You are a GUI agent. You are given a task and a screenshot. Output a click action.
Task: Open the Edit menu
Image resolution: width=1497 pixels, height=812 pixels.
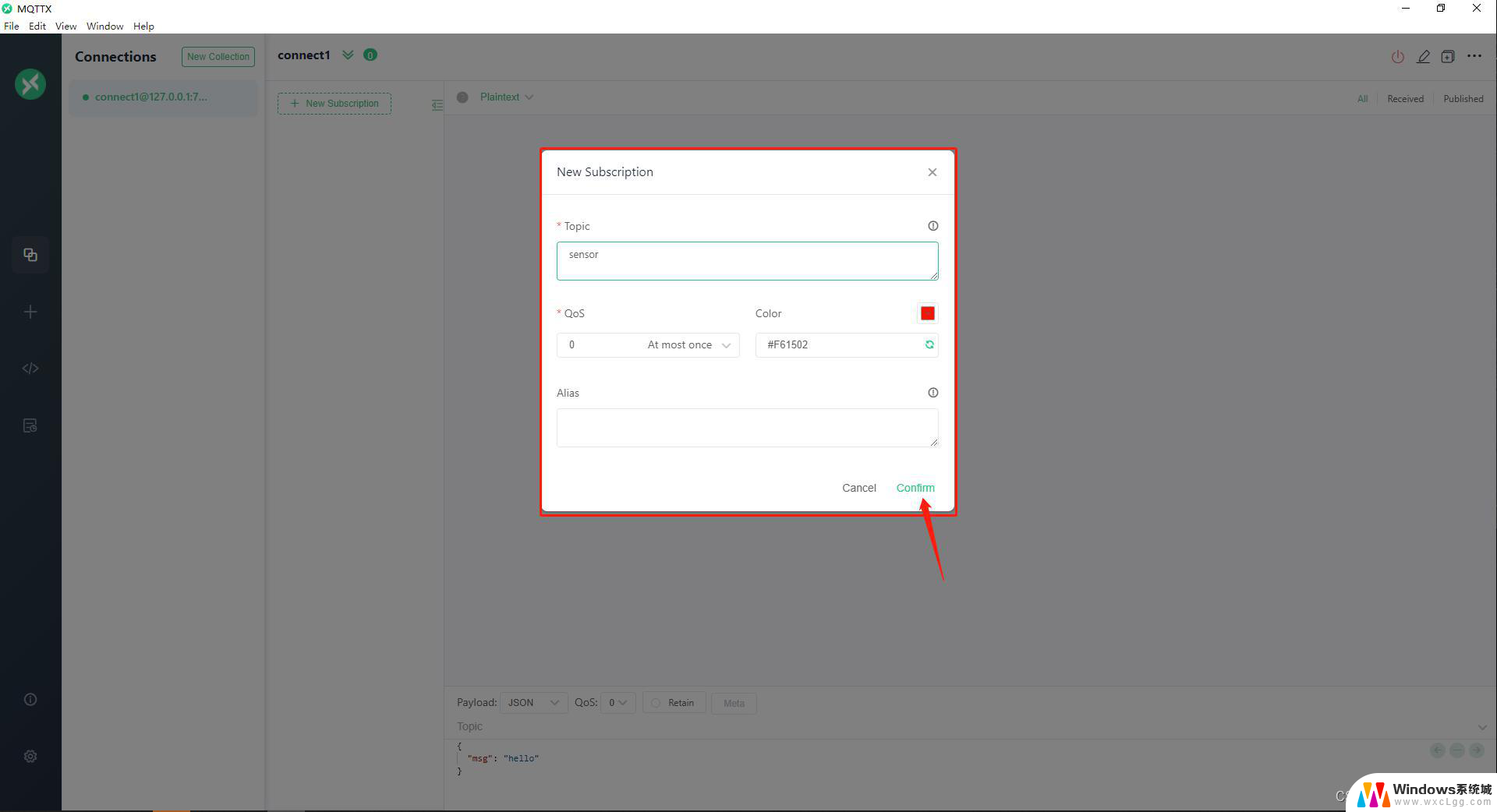(37, 26)
